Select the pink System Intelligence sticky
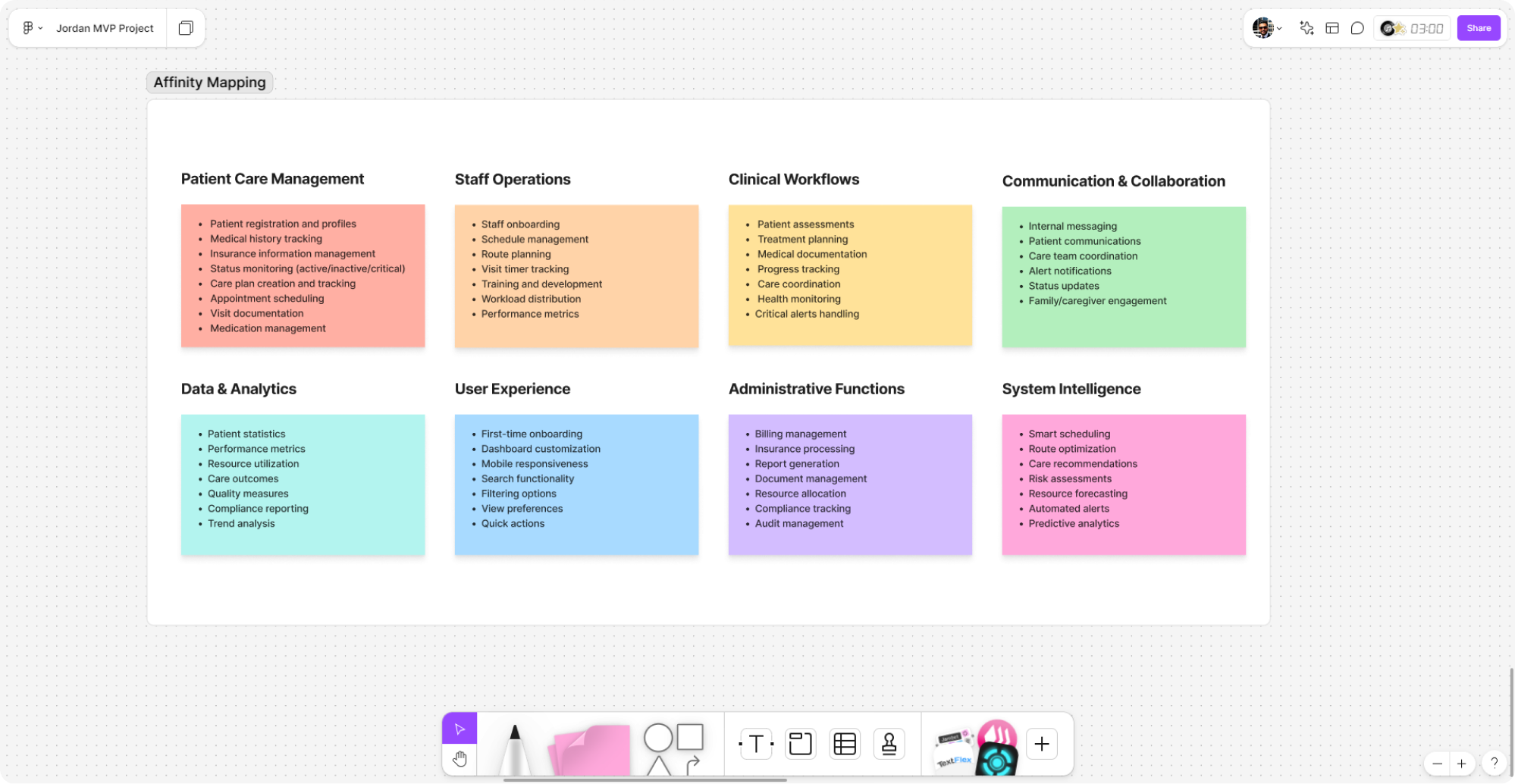The height and width of the screenshot is (784, 1515). point(1124,485)
